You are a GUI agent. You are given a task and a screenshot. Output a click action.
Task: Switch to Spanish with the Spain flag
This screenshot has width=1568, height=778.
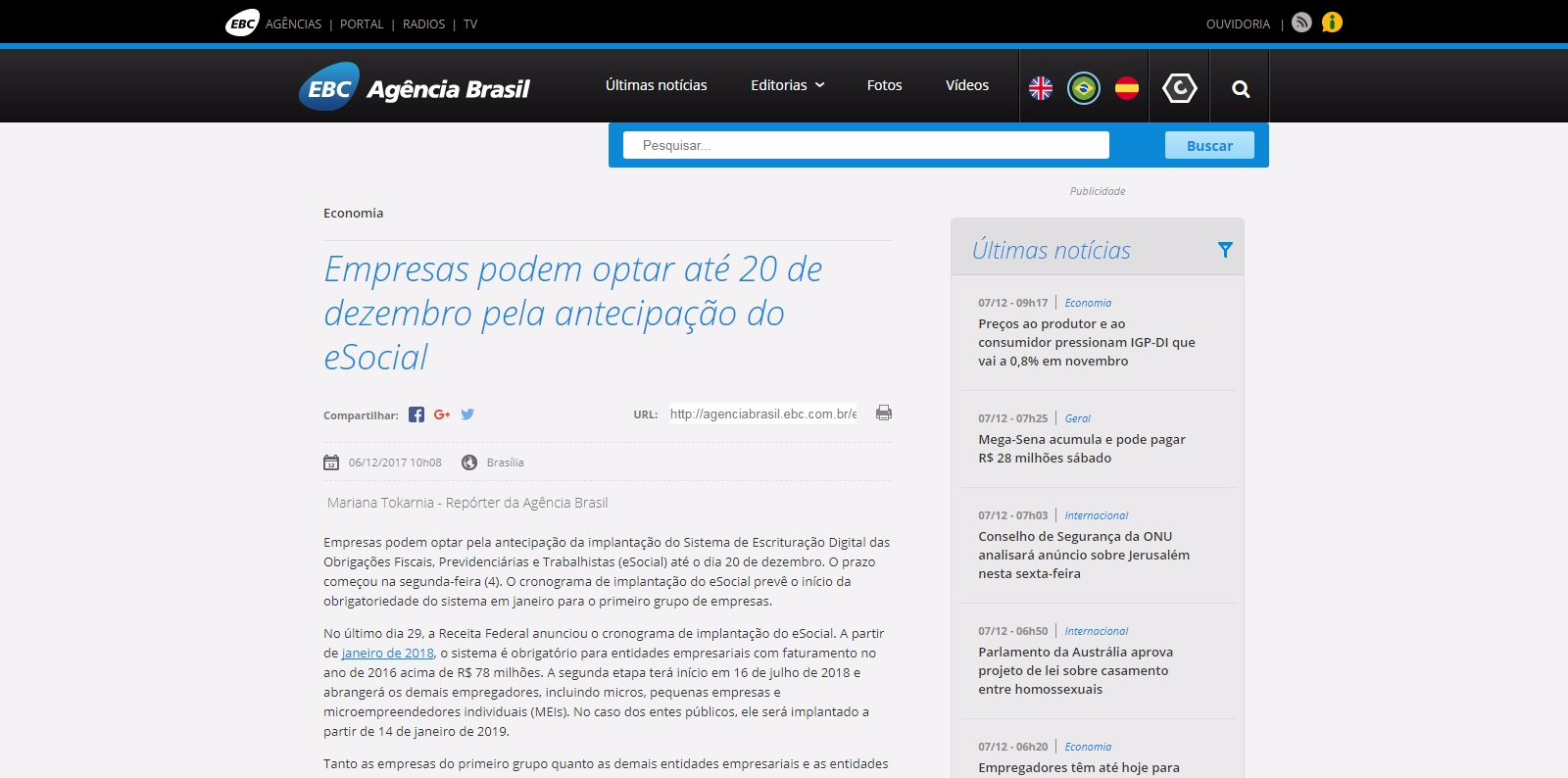1127,88
